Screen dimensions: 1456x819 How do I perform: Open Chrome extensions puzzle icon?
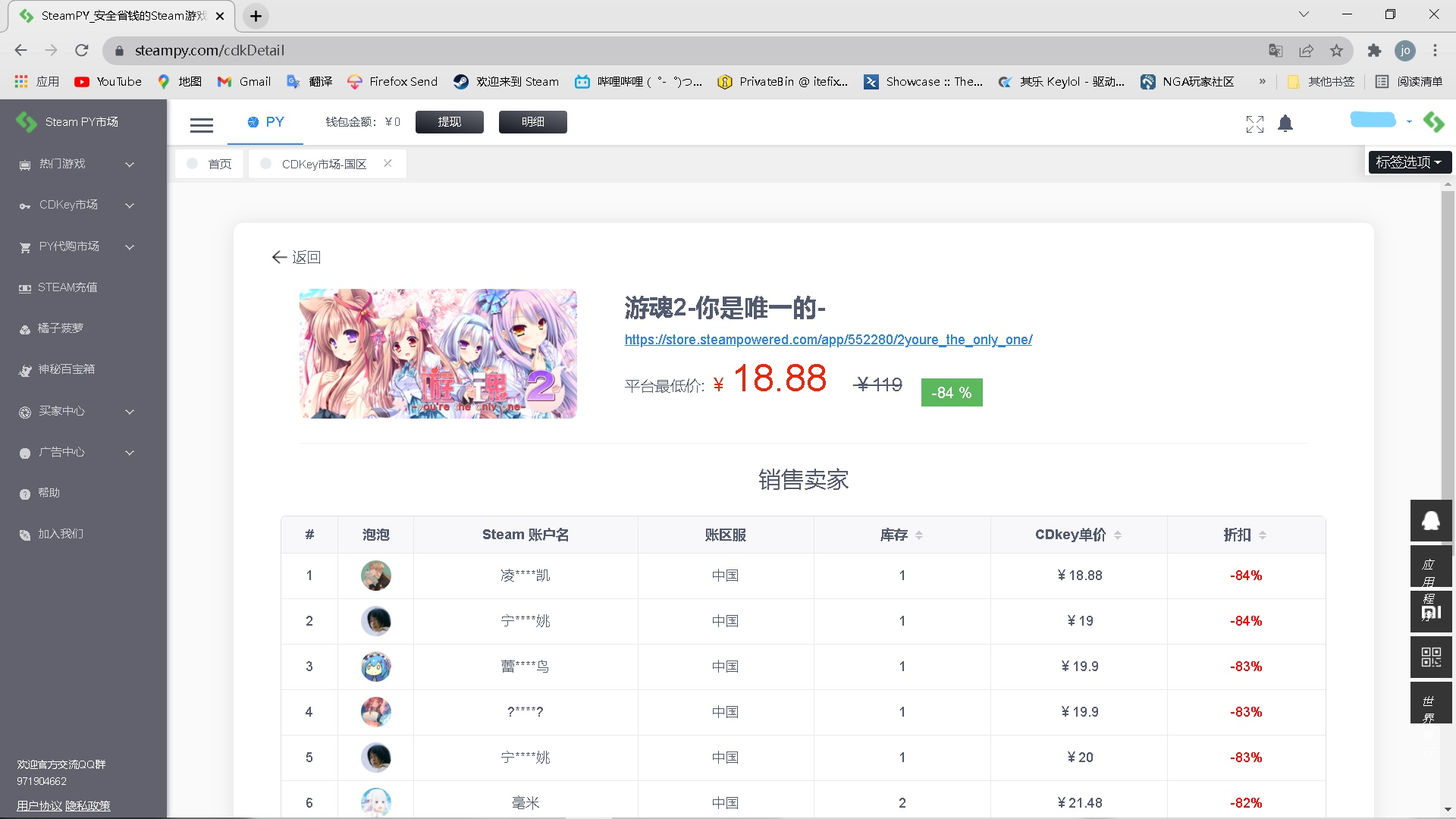pyautogui.click(x=1374, y=51)
